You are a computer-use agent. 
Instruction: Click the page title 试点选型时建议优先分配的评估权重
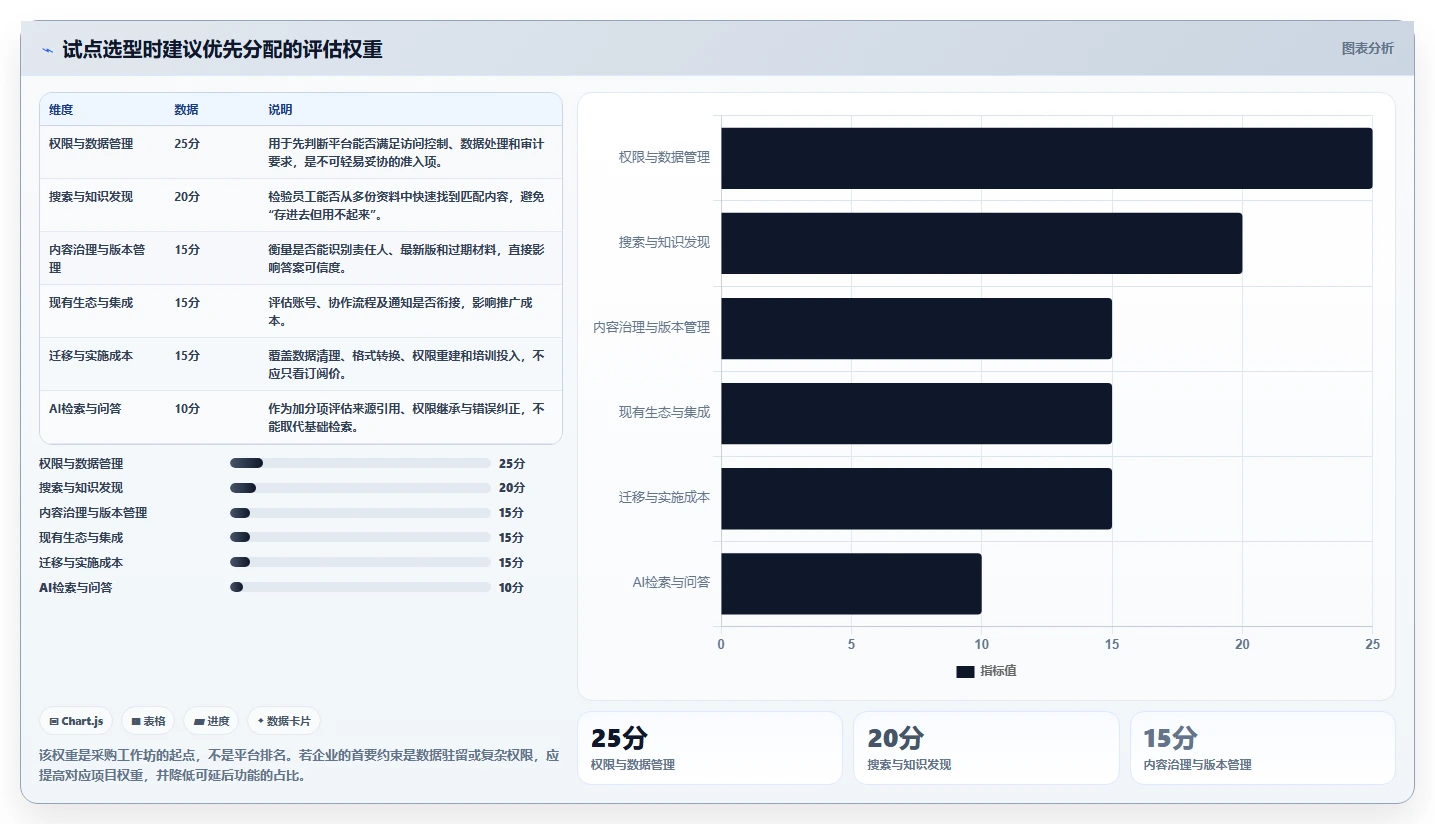coord(222,49)
